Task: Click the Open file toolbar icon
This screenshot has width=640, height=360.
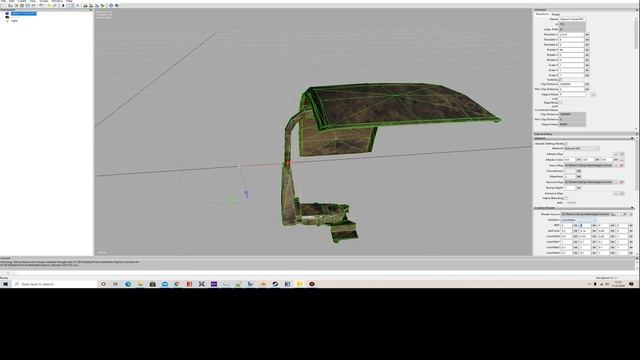Action: [x=10, y=6]
